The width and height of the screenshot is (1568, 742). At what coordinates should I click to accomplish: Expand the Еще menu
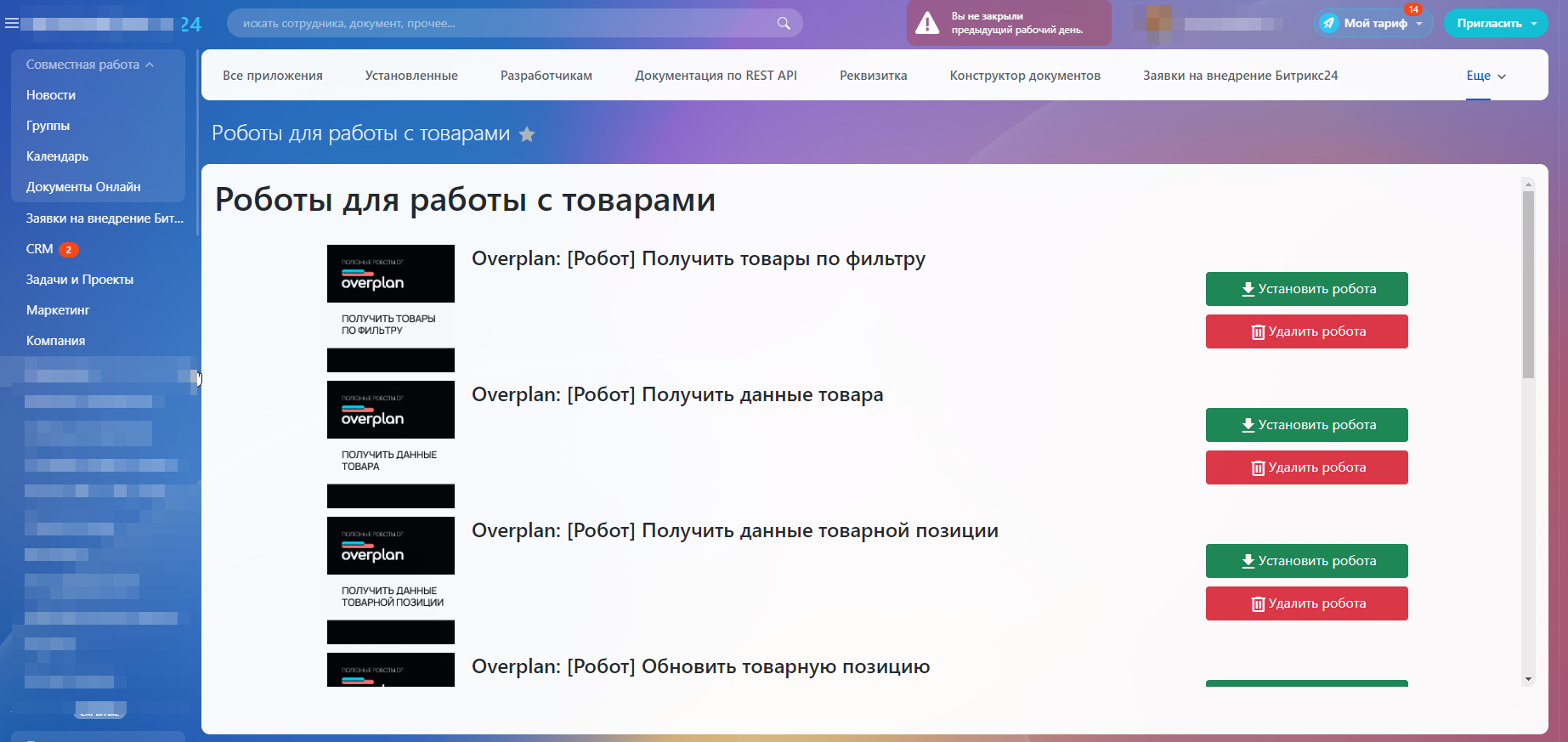(x=1486, y=76)
